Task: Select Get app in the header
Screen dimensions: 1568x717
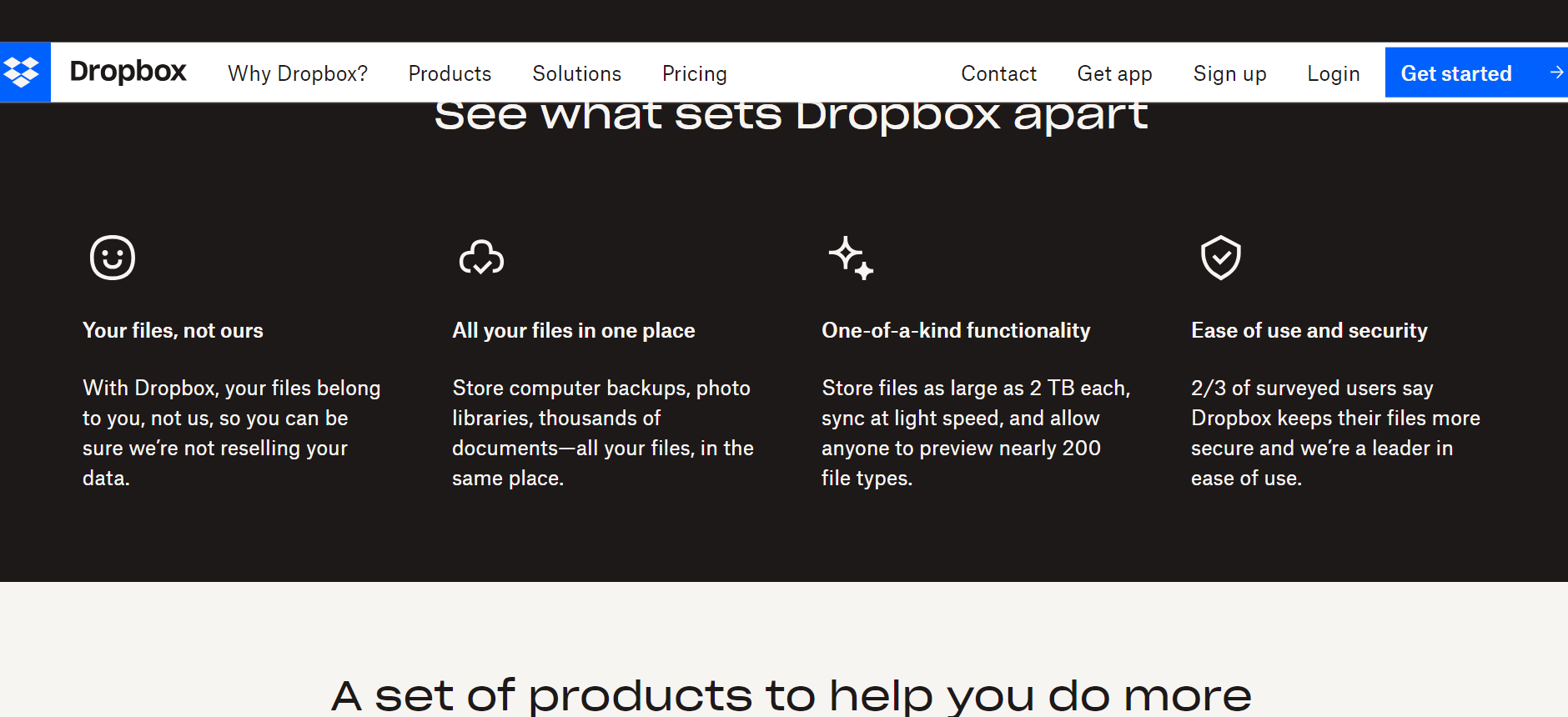Action: click(1114, 74)
